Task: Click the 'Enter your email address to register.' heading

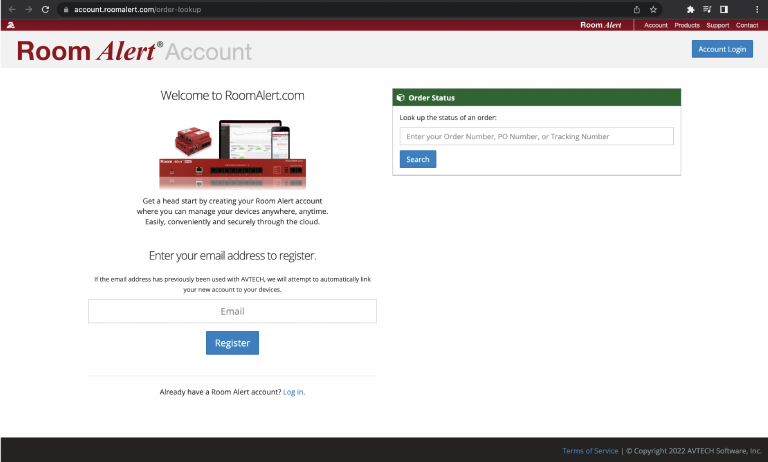Action: click(x=232, y=256)
